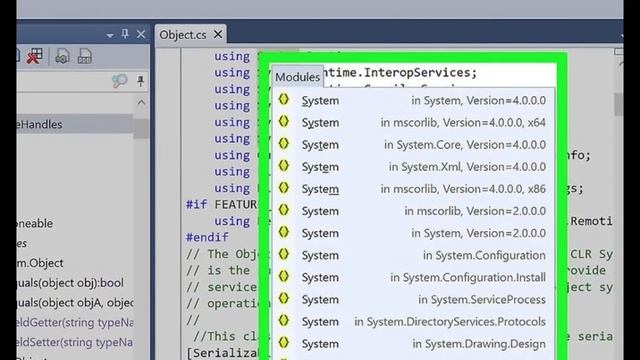Screen dimensions: 640x360
Task: Choose System in System.Configuration.Install entry
Action: click(x=412, y=277)
